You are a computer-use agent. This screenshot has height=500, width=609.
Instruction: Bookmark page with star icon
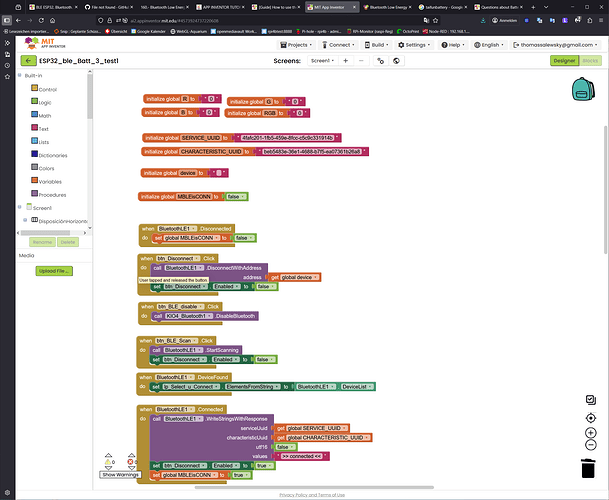coord(436,20)
